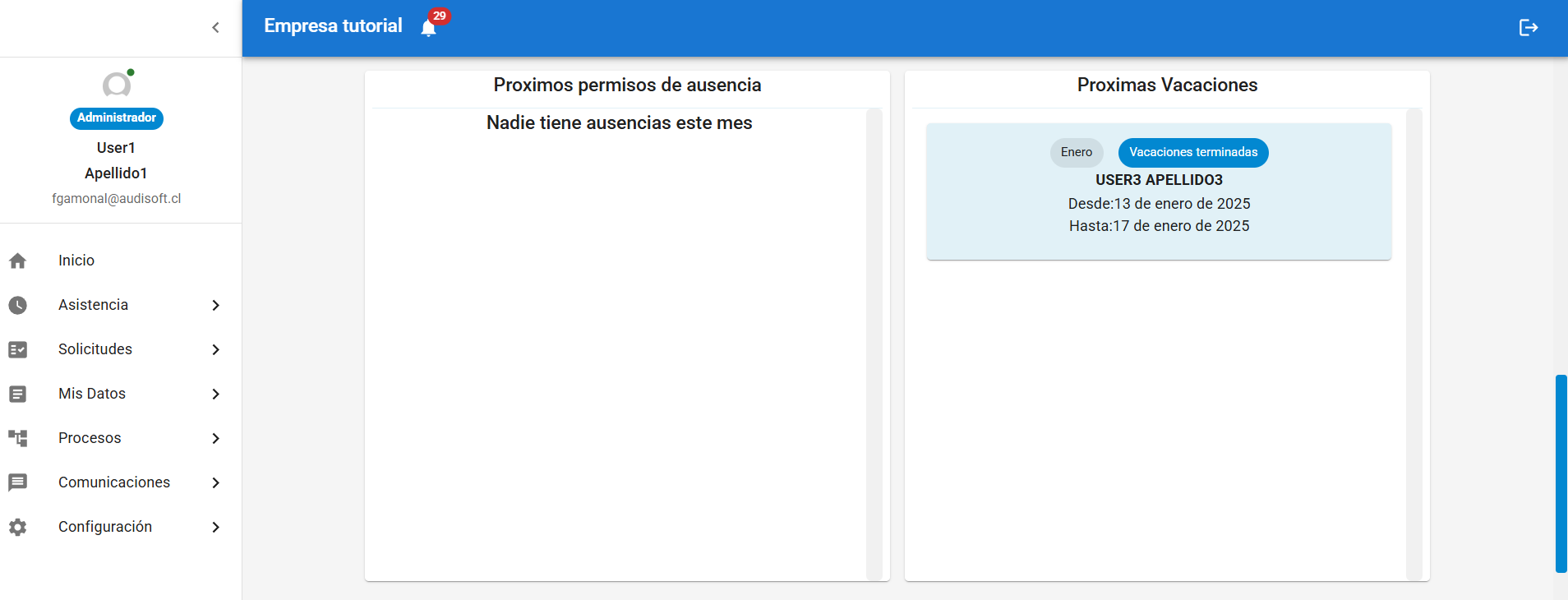Screen dimensions: 1568x600
Task: Click the logout icon in header
Action: point(1528,28)
